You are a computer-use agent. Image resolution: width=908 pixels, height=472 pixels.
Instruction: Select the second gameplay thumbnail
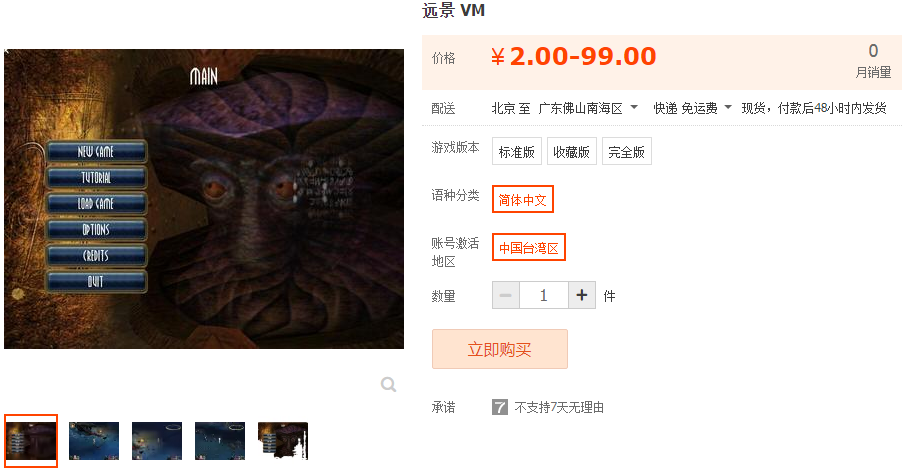click(x=94, y=441)
